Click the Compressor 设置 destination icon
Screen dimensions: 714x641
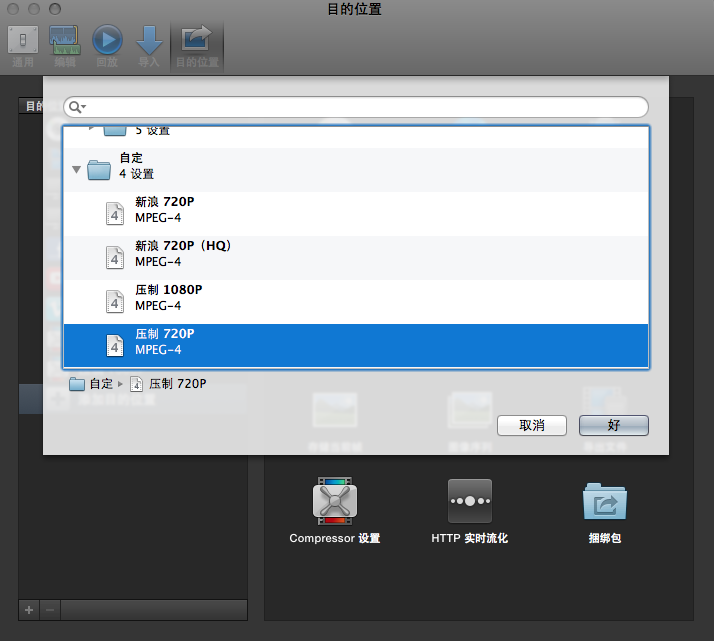334,501
